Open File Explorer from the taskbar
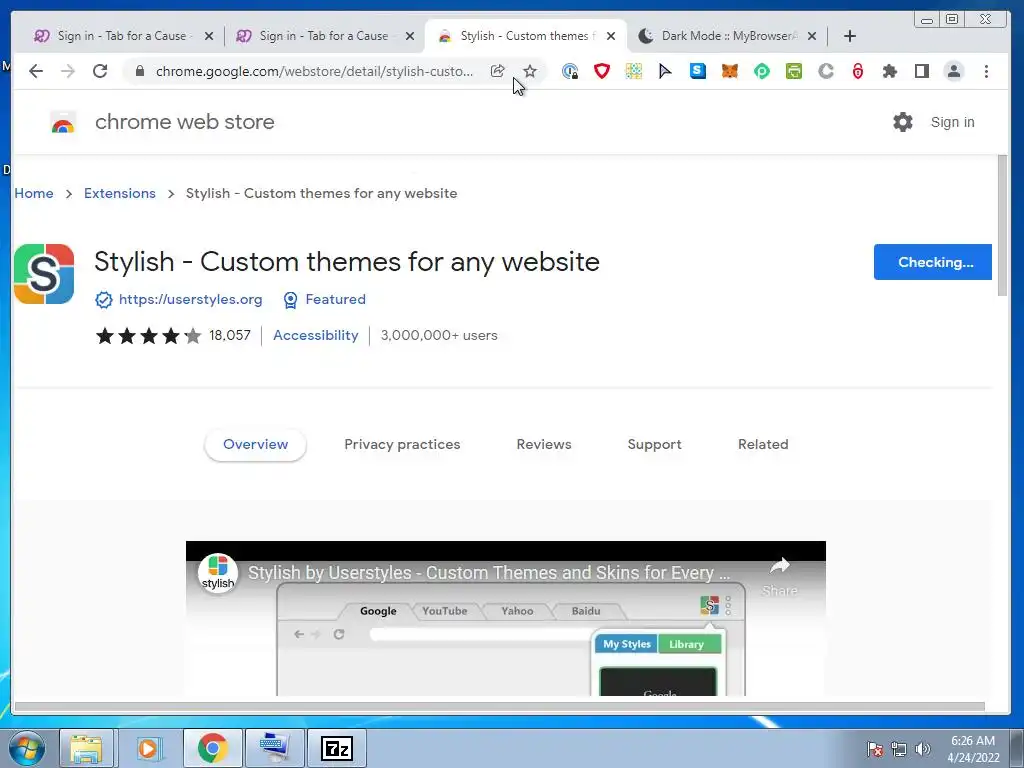The width and height of the screenshot is (1024, 768). click(x=86, y=748)
